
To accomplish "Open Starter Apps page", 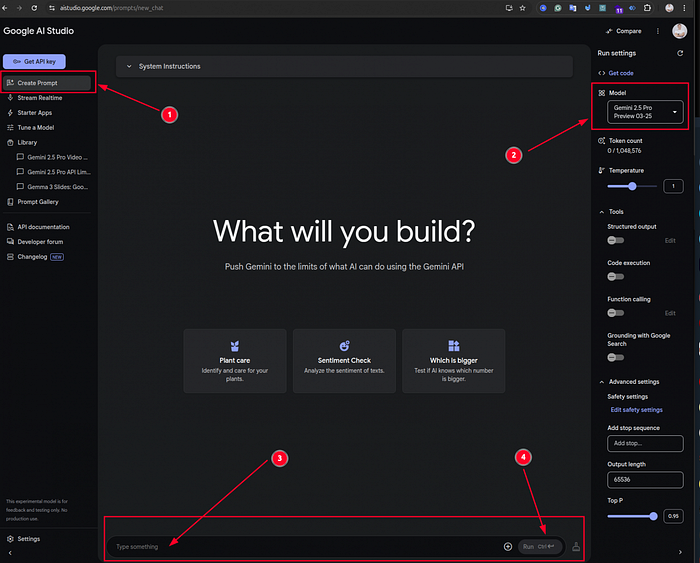I will click(34, 113).
